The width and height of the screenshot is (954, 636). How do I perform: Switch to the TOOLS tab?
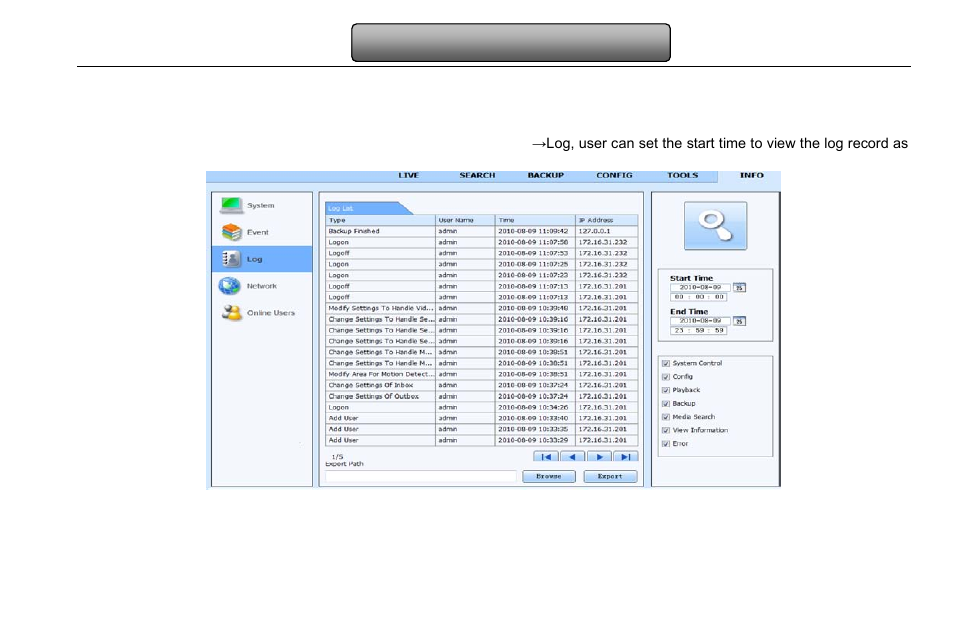[x=683, y=175]
